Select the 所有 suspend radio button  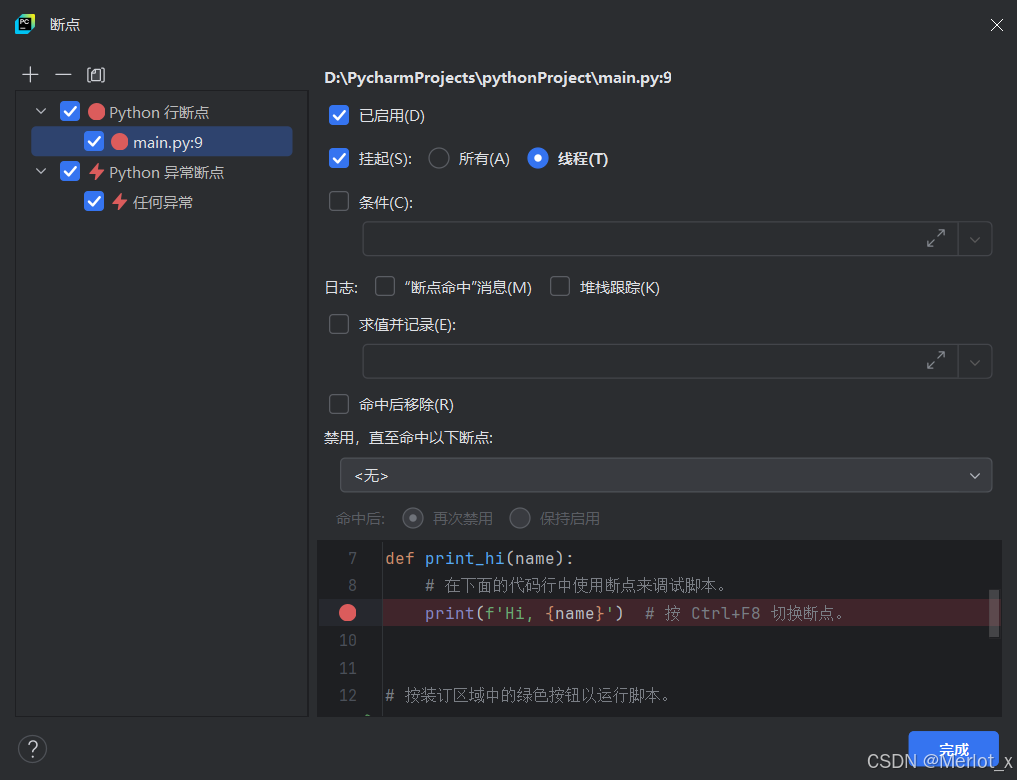tap(438, 158)
